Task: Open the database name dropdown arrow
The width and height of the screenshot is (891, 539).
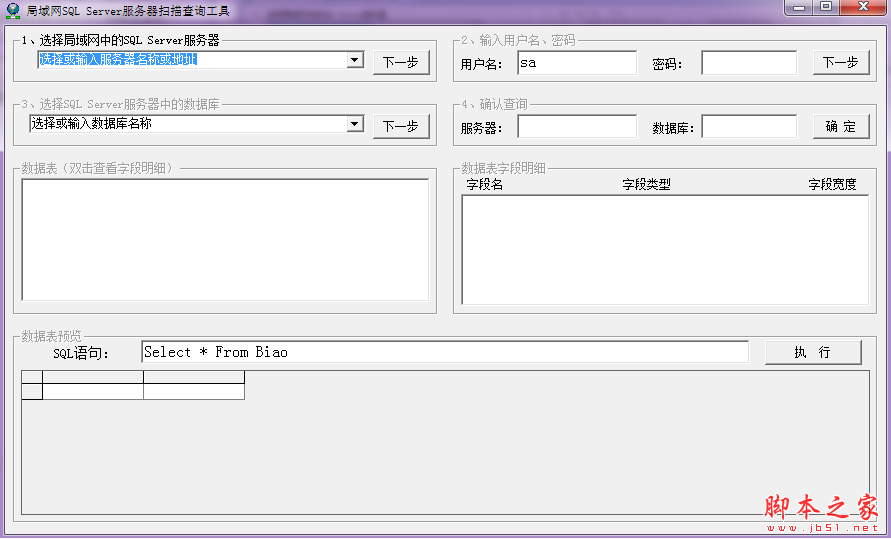Action: 355,124
